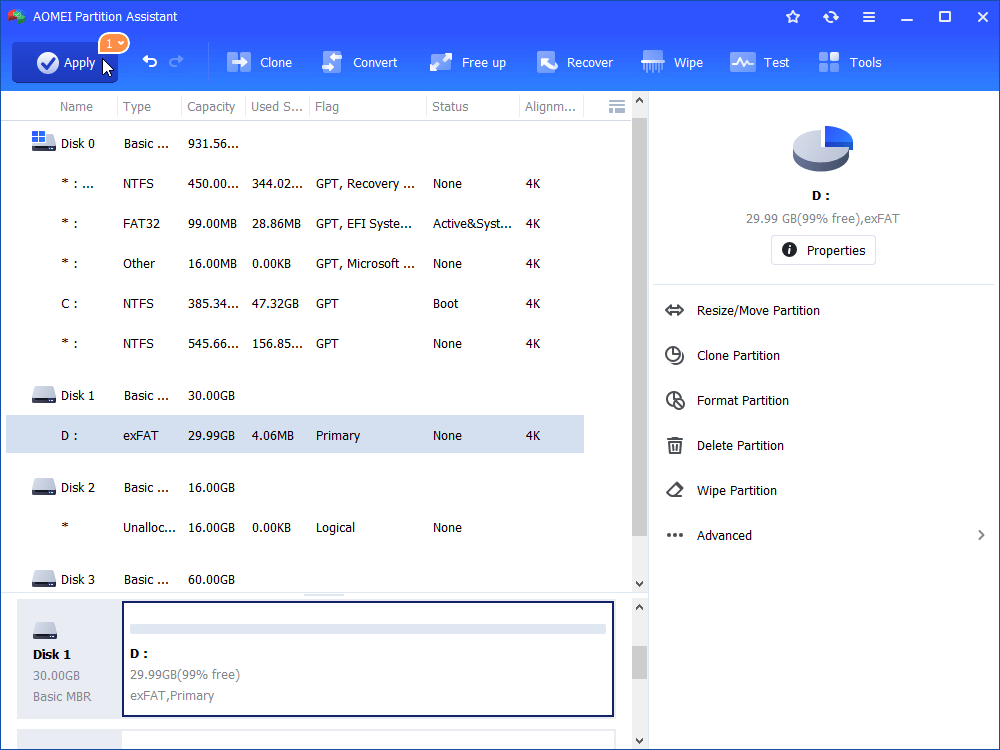Select the 16.00GB Unallocated row

(295, 527)
